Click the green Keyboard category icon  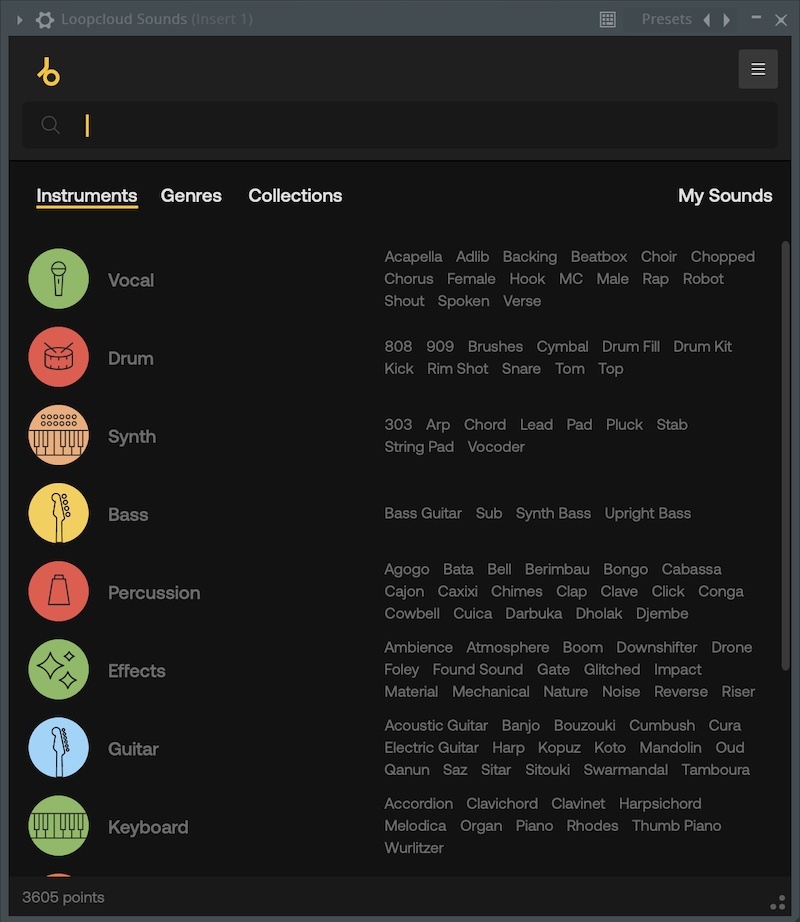(59, 826)
